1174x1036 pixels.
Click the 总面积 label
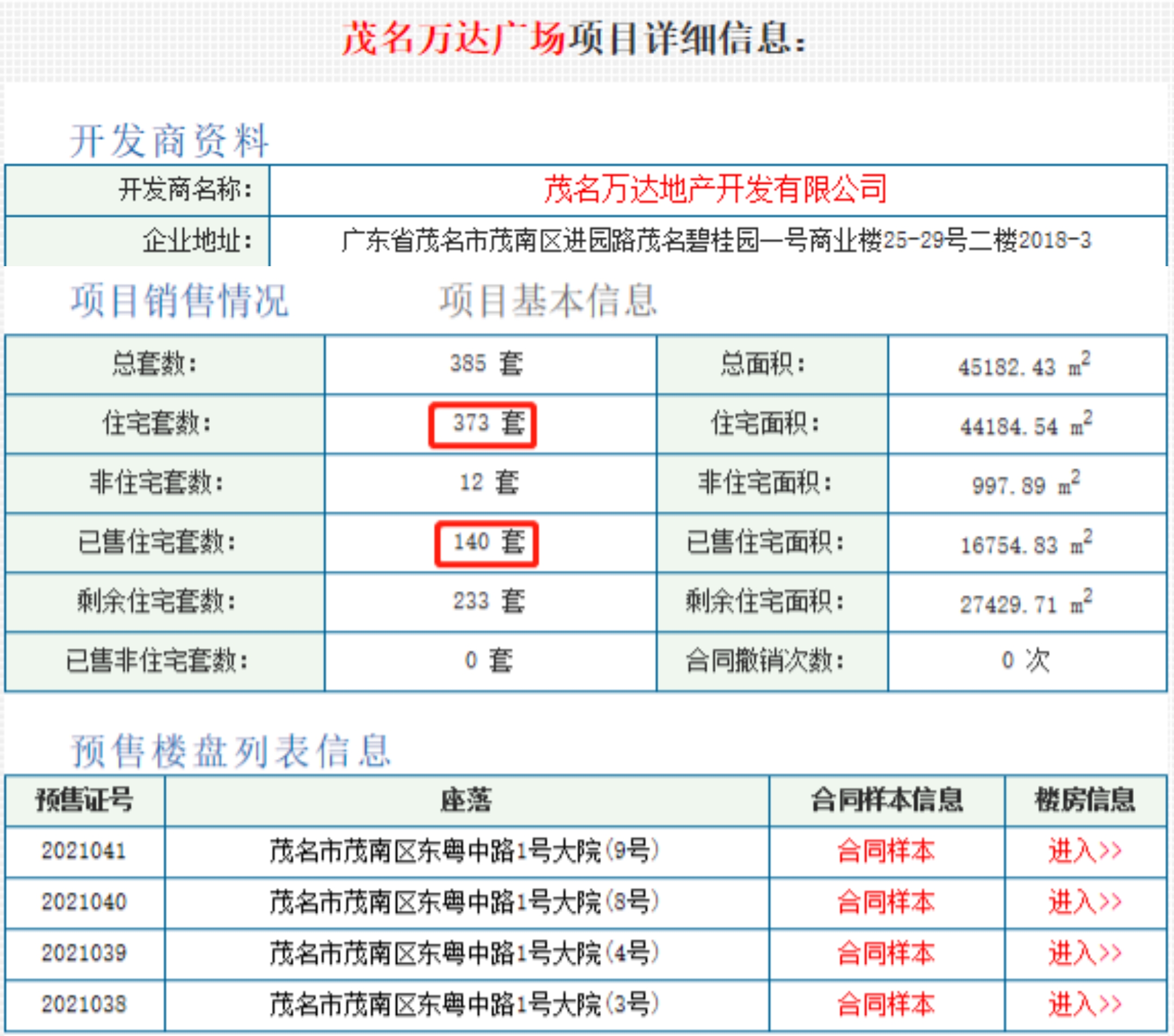pos(764,363)
